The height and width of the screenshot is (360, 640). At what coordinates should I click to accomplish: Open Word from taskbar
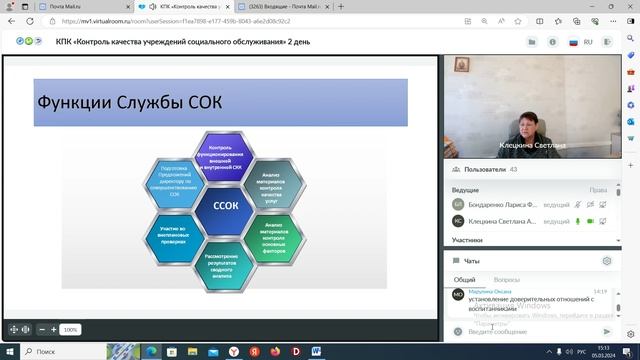[x=316, y=351]
